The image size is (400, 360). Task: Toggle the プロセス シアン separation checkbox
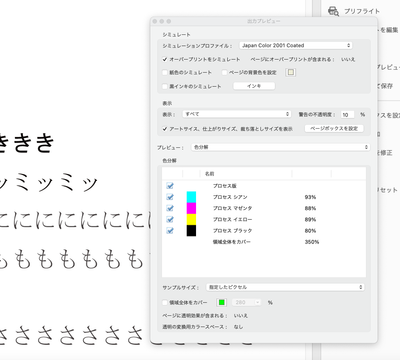pos(170,197)
